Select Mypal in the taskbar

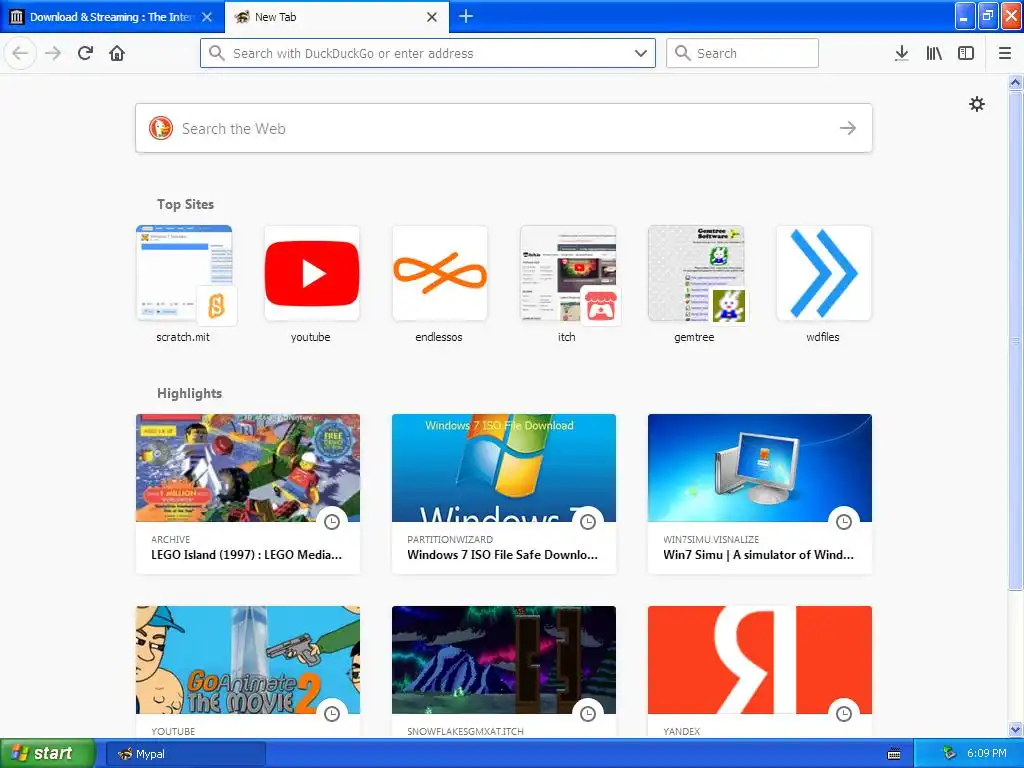click(x=185, y=754)
